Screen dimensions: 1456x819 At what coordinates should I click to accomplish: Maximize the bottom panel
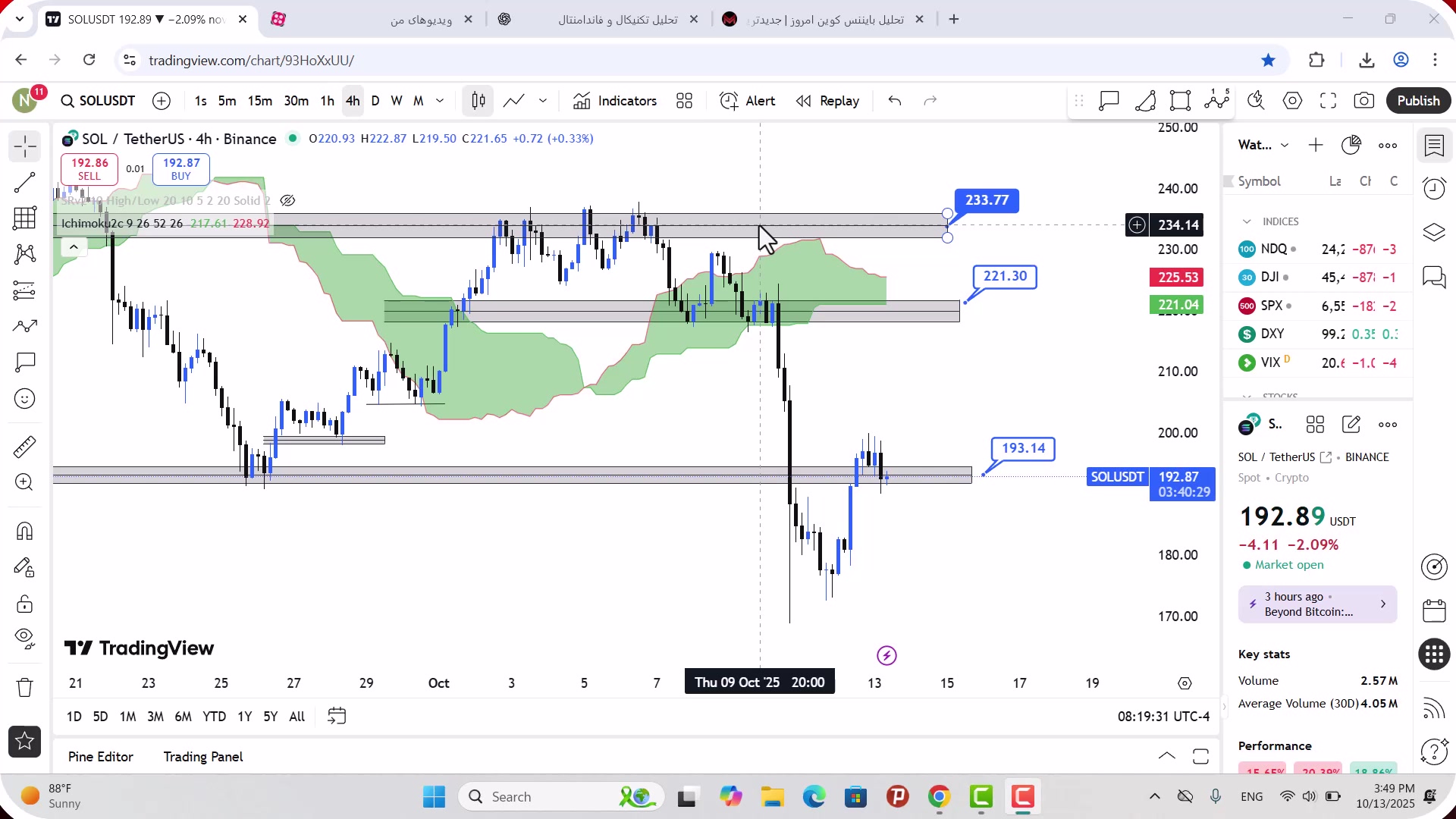click(x=1200, y=756)
